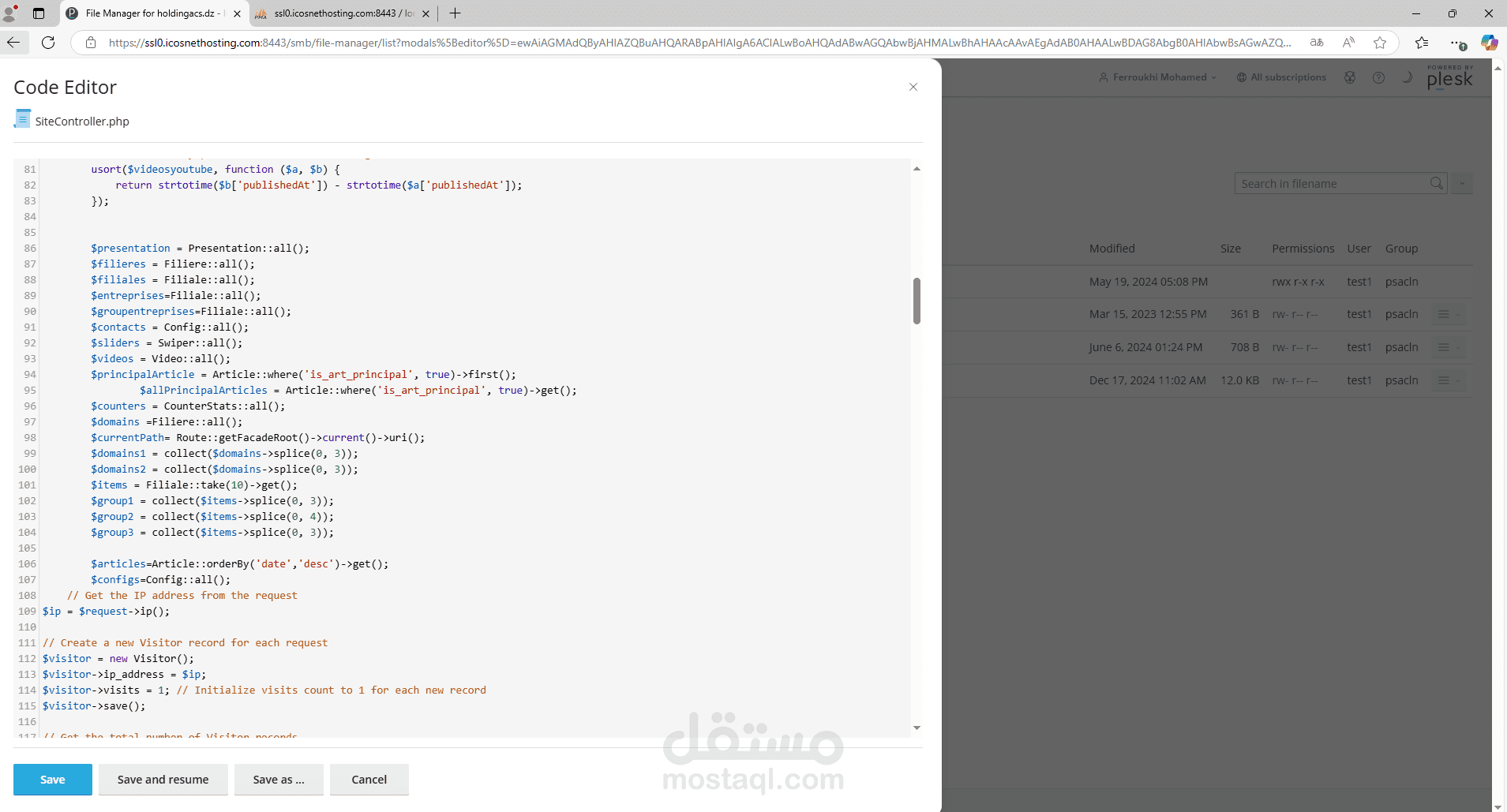This screenshot has height=812, width=1507.
Task: Open the Copilot sidebar icon
Action: (1489, 43)
